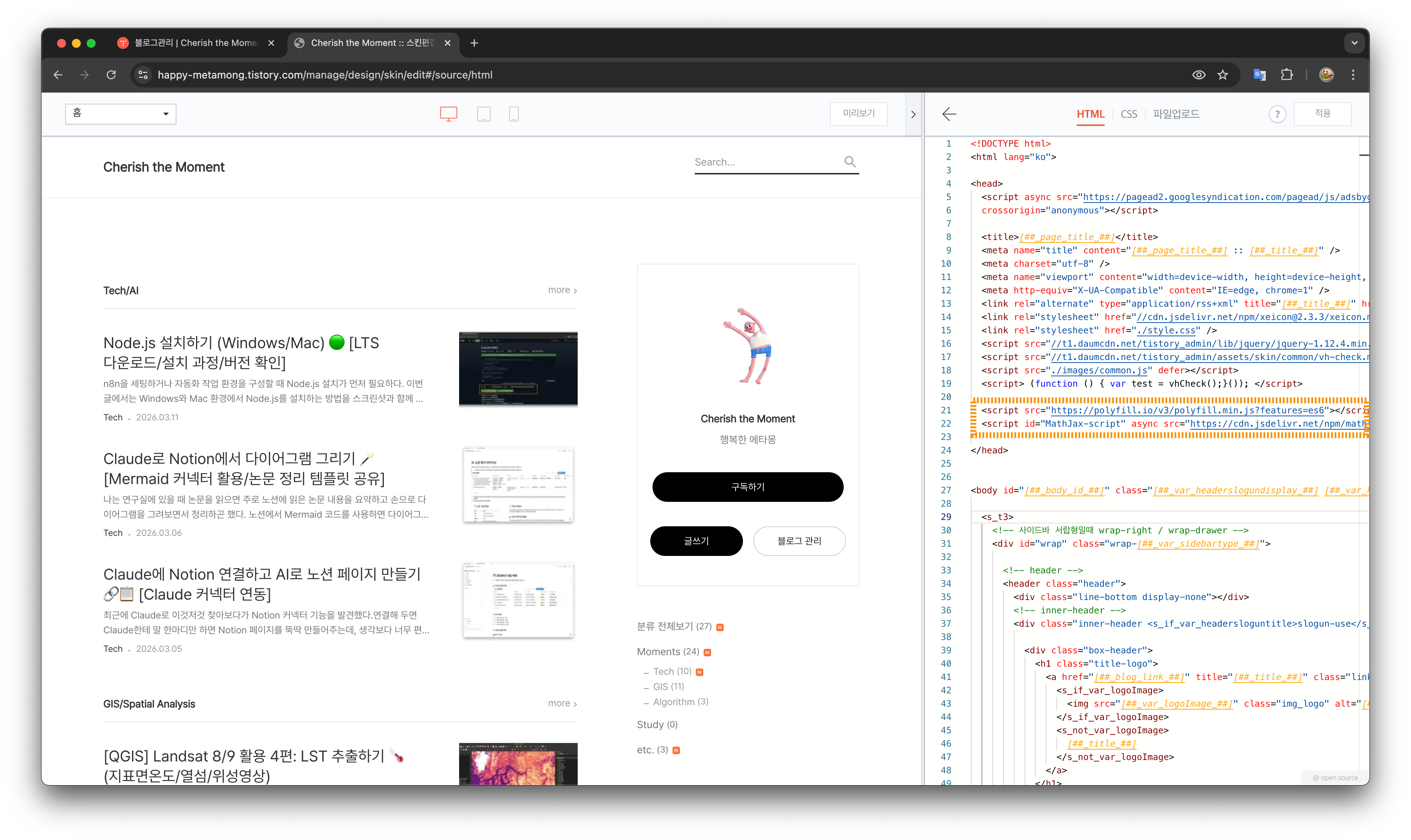Click the 적용 apply button
1411x840 pixels.
pyautogui.click(x=1323, y=114)
